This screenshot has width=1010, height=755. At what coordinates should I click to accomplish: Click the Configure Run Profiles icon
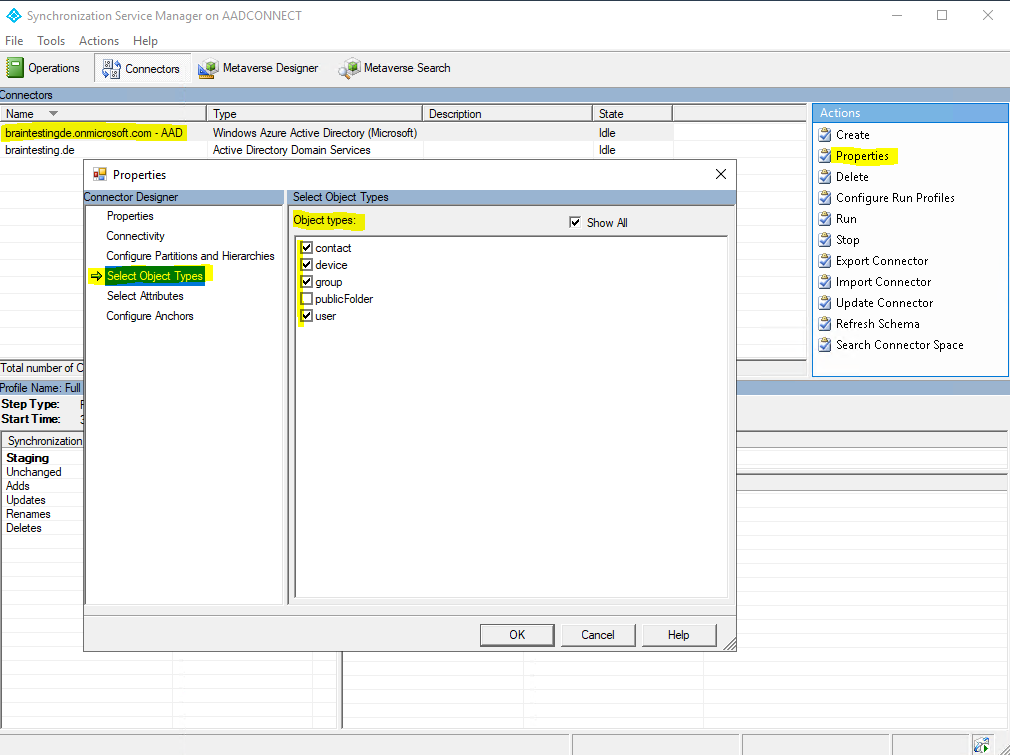pos(825,198)
